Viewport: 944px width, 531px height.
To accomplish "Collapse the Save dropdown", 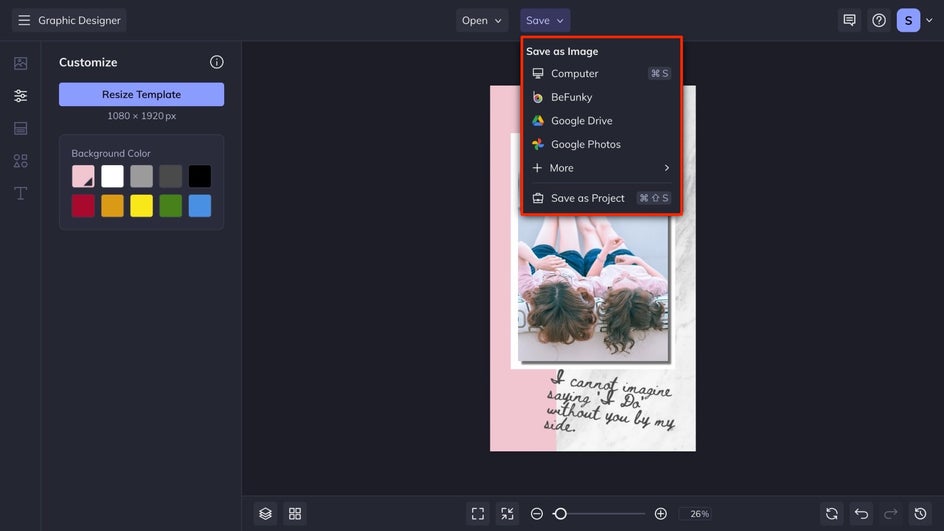I will point(545,20).
